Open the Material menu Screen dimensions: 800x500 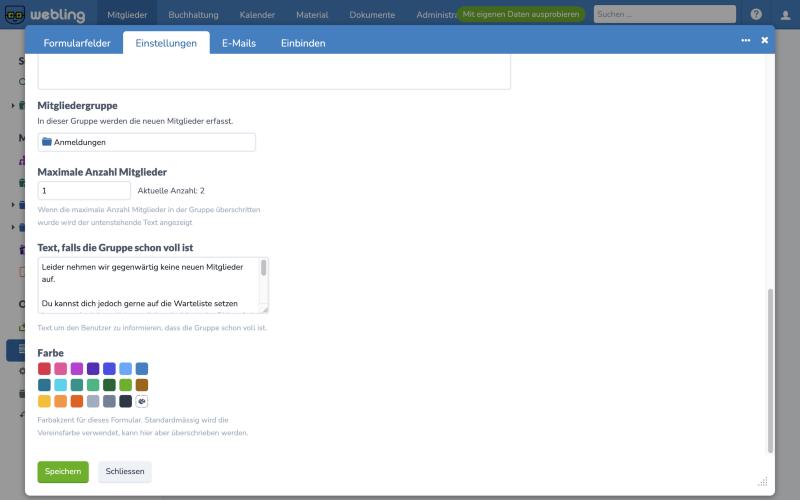(x=312, y=15)
